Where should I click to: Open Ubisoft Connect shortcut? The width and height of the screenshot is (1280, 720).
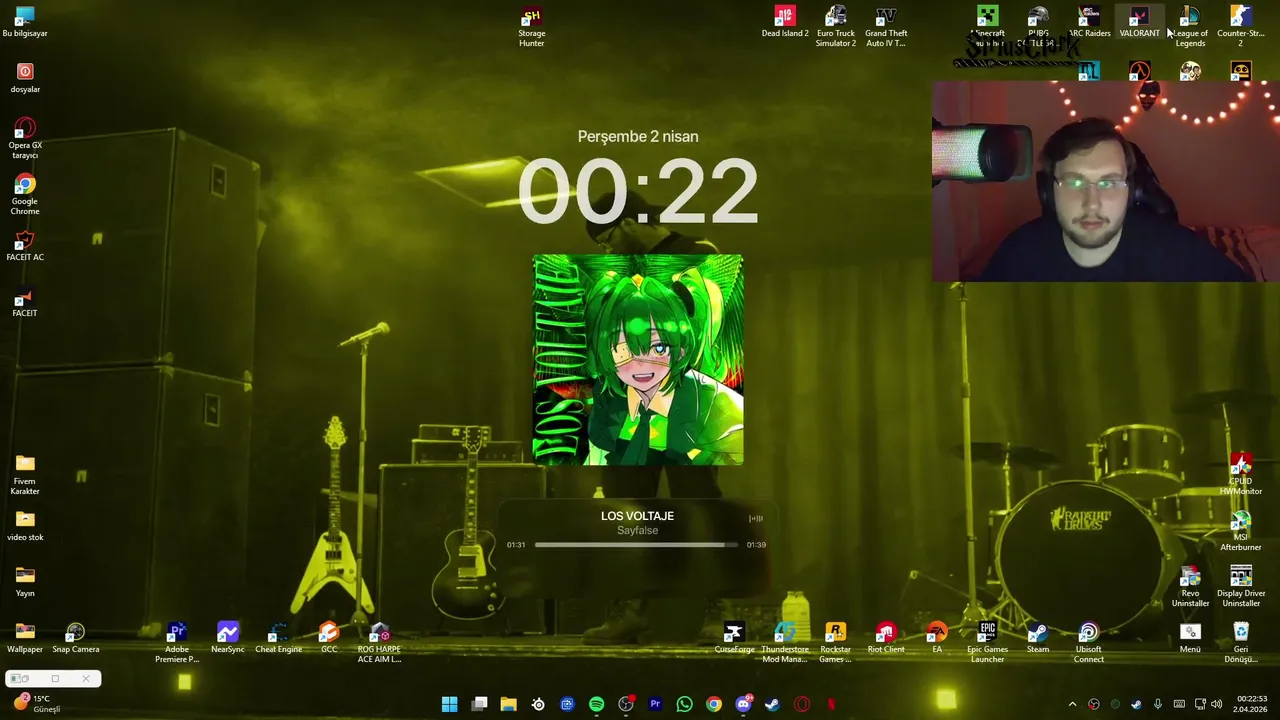pos(1089,642)
